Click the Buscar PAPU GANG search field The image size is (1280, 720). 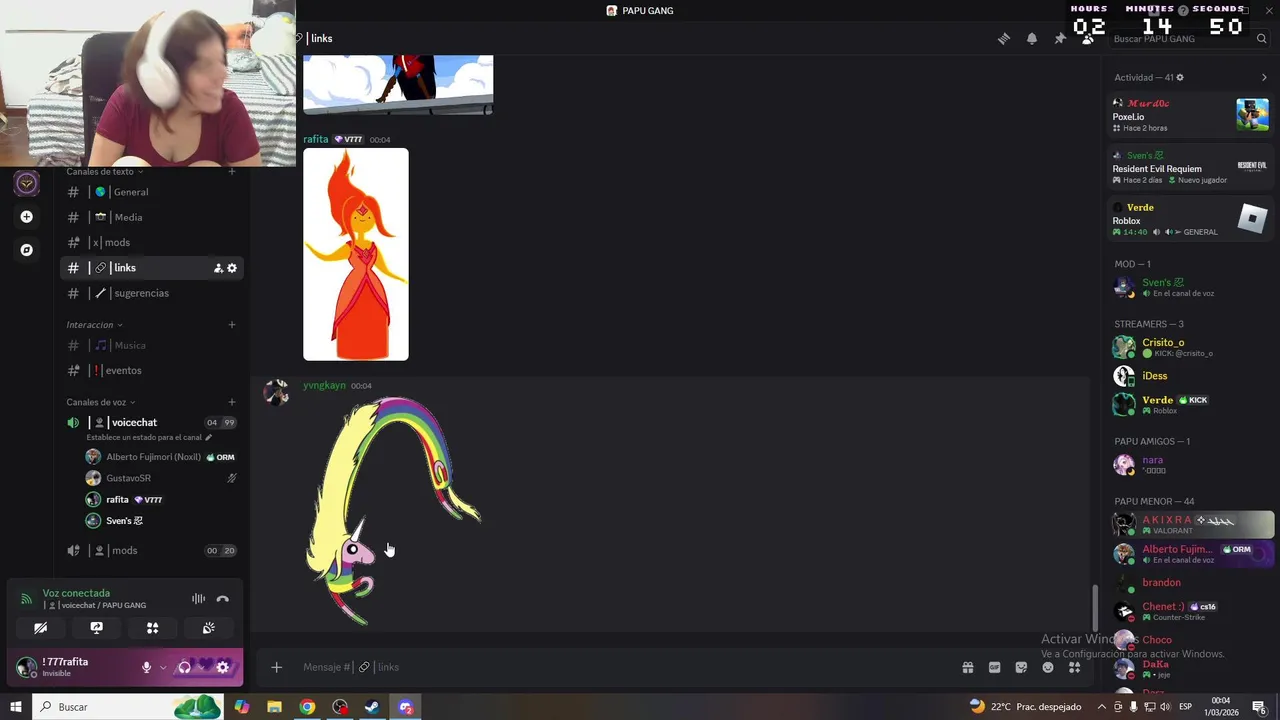(x=1189, y=38)
